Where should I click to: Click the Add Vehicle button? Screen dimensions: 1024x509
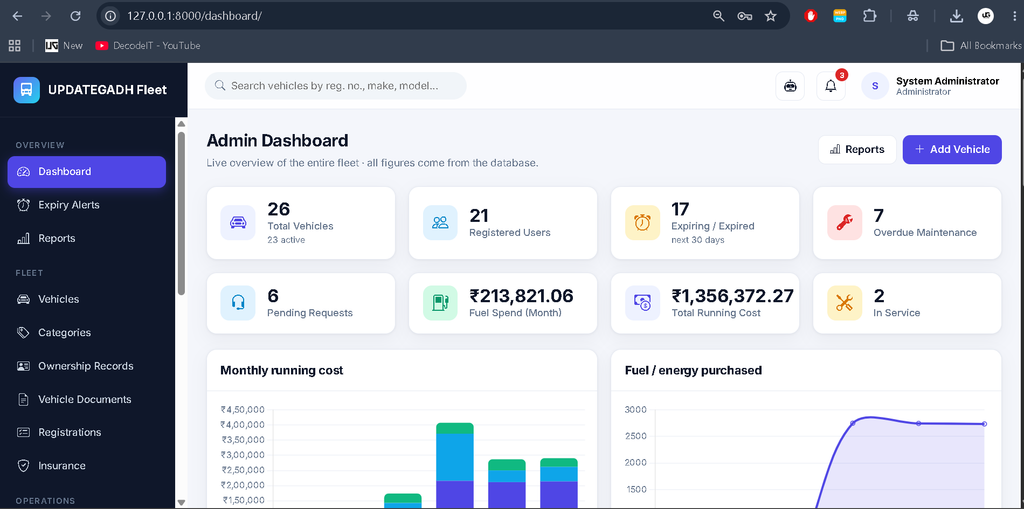coord(952,150)
